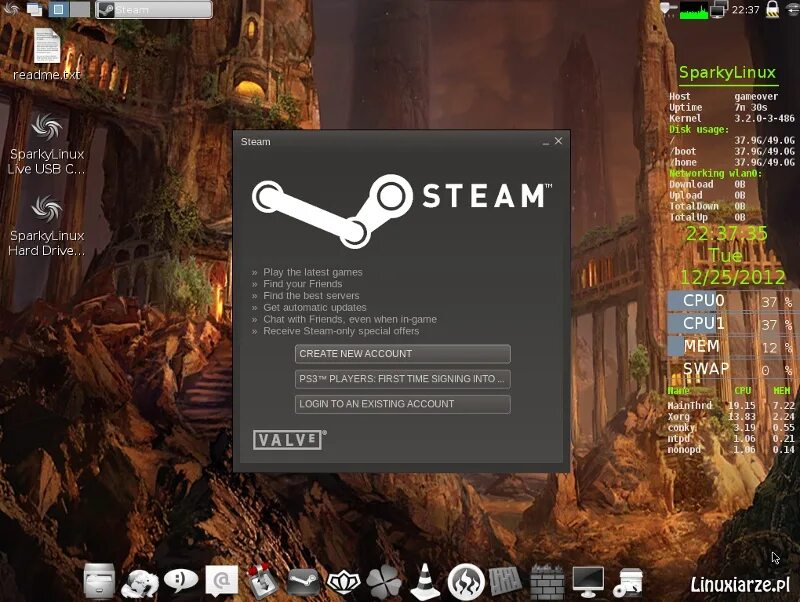Select LOGIN TO AN EXISTING ACCOUNT
The image size is (800, 602).
tap(403, 404)
